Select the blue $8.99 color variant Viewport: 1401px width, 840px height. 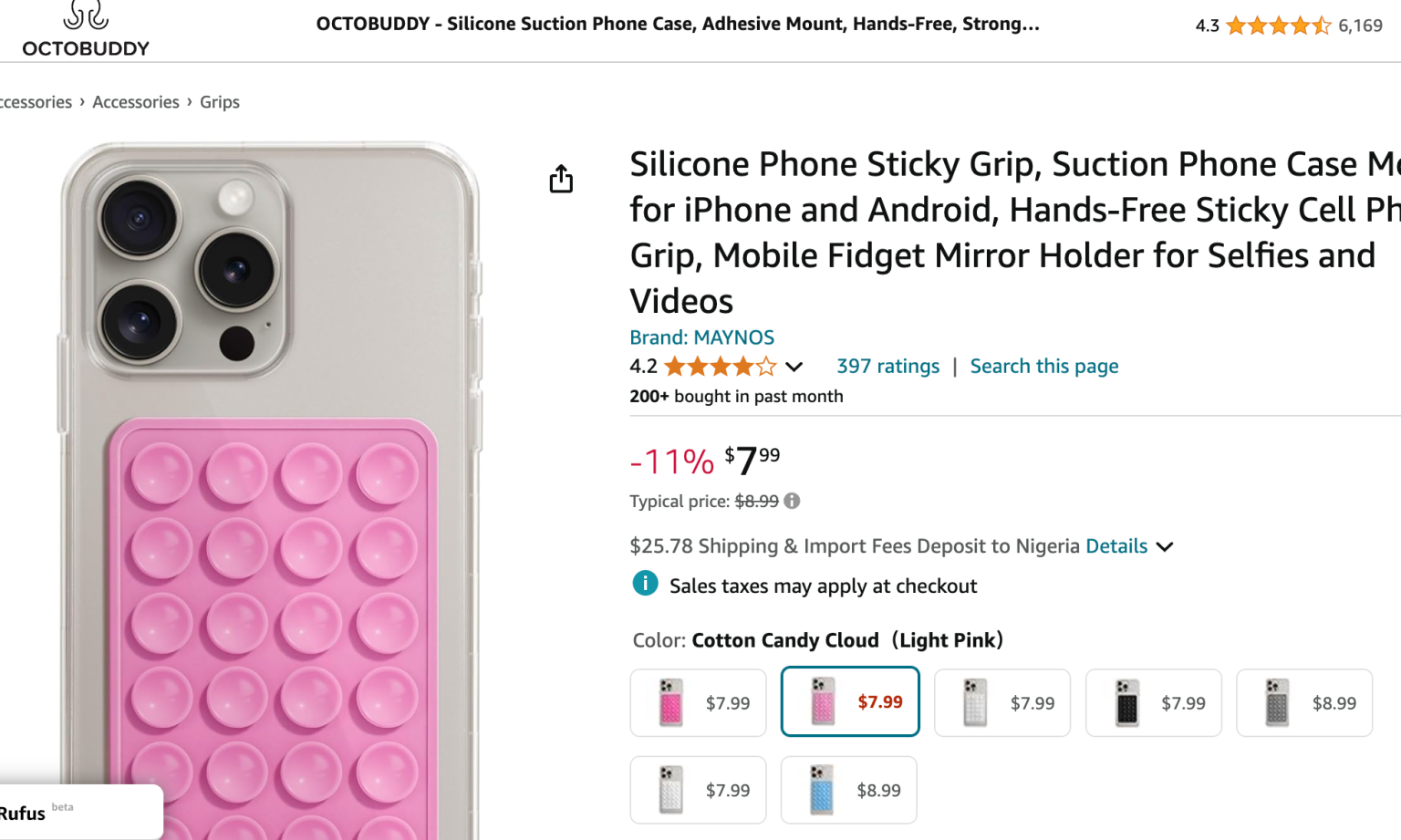(847, 790)
